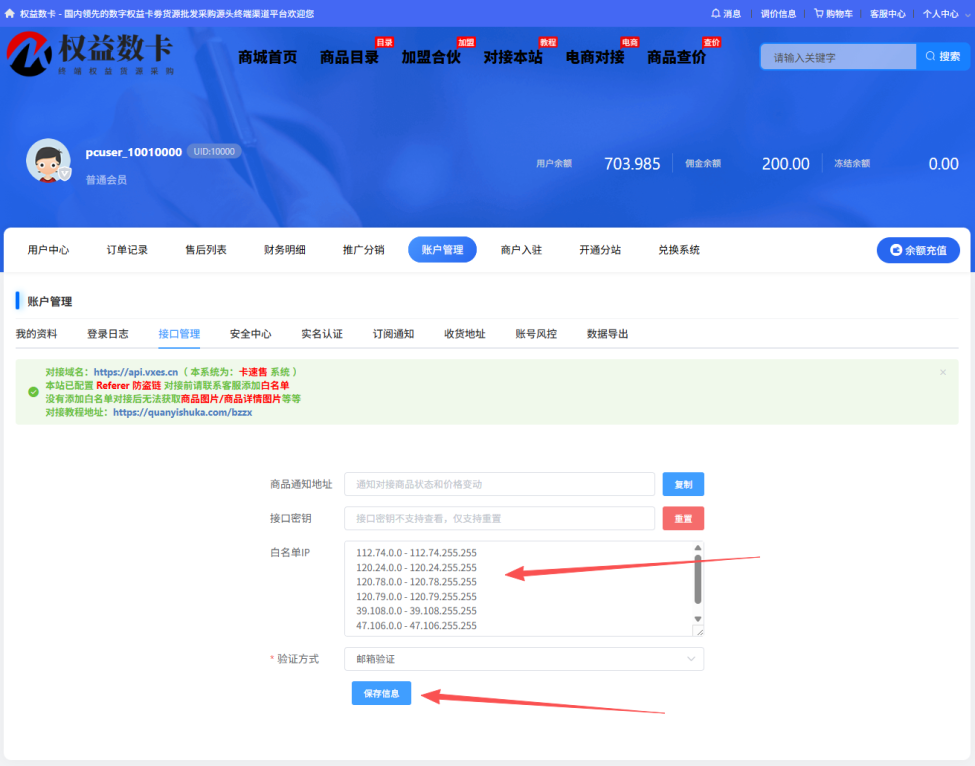This screenshot has width=975, height=766.
Task: Open the 商品查价 menu
Action: click(677, 57)
